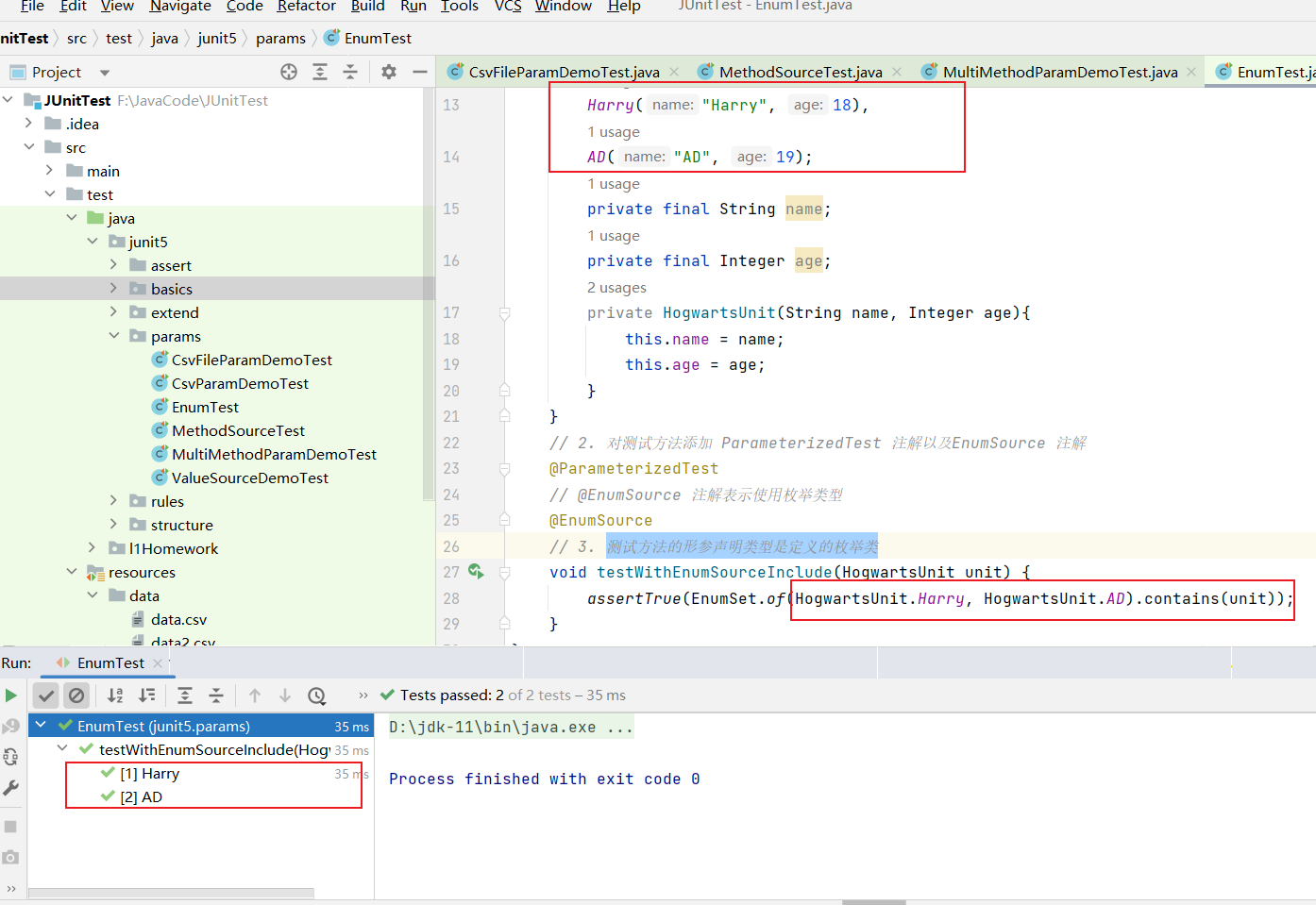Expand the rules folder
Image resolution: width=1316 pixels, height=905 pixels.
point(113,501)
